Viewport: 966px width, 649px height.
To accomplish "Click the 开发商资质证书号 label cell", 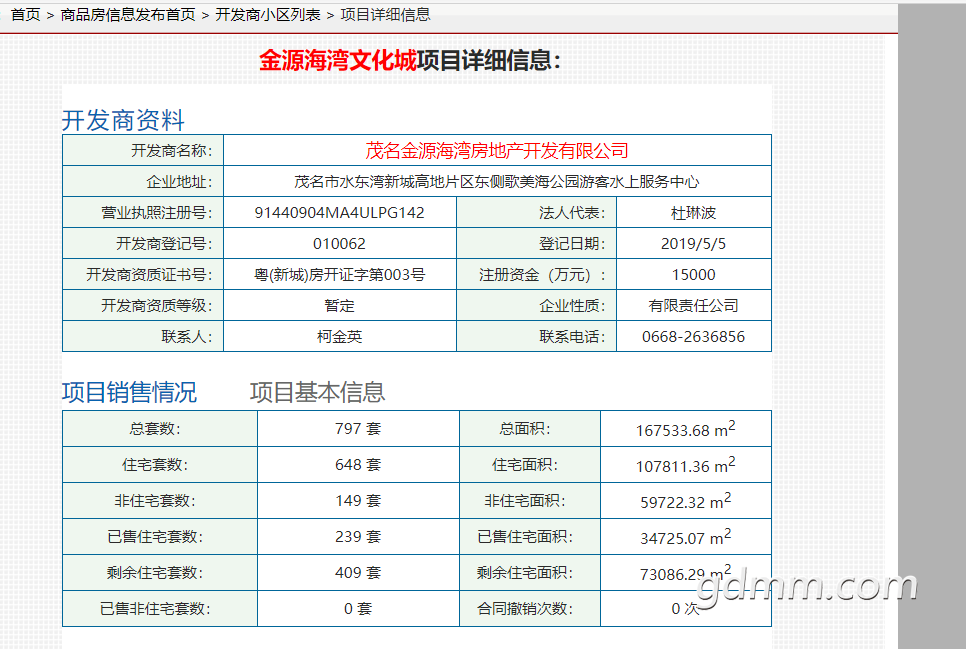I will tap(143, 274).
